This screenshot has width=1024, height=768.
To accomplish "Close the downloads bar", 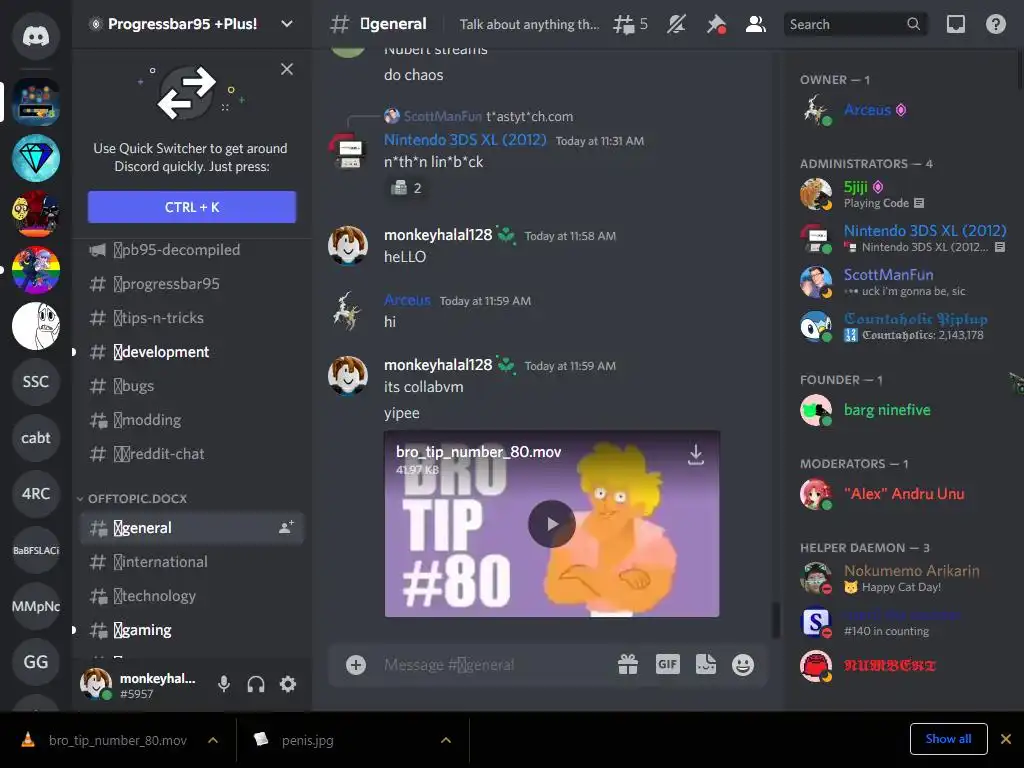I will coord(1006,739).
